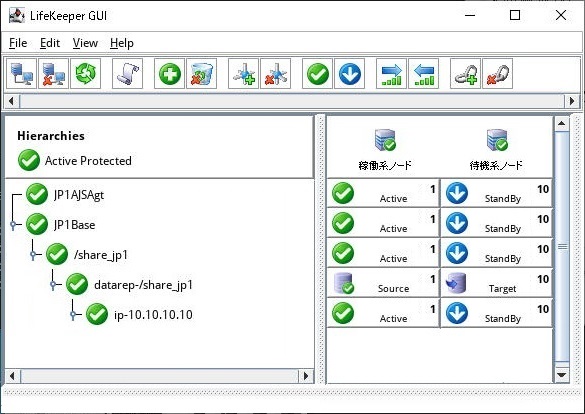
Task: Click the Create Resource Hierarchy plus icon
Action: pos(169,73)
